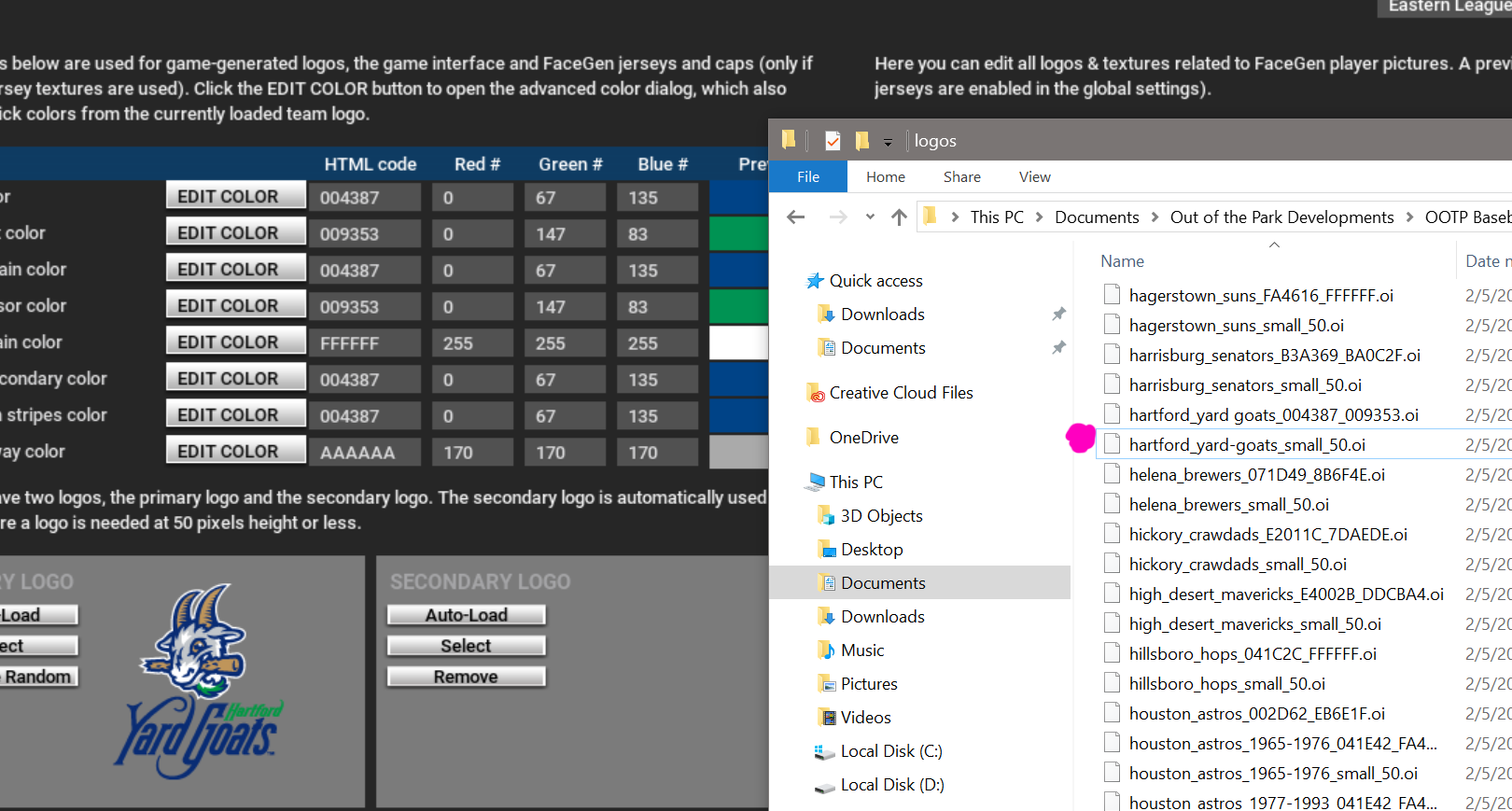
Task: Switch to the View ribbon tab
Action: click(1034, 176)
